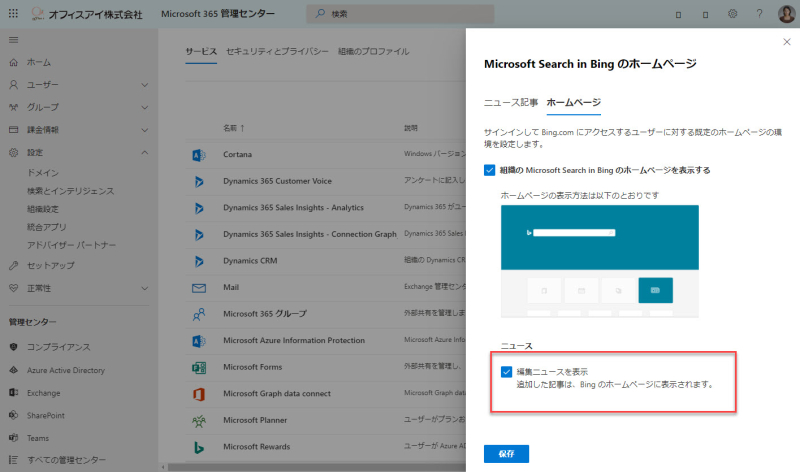Open 統合アプリ in sidebar
800x472 pixels.
(46, 227)
